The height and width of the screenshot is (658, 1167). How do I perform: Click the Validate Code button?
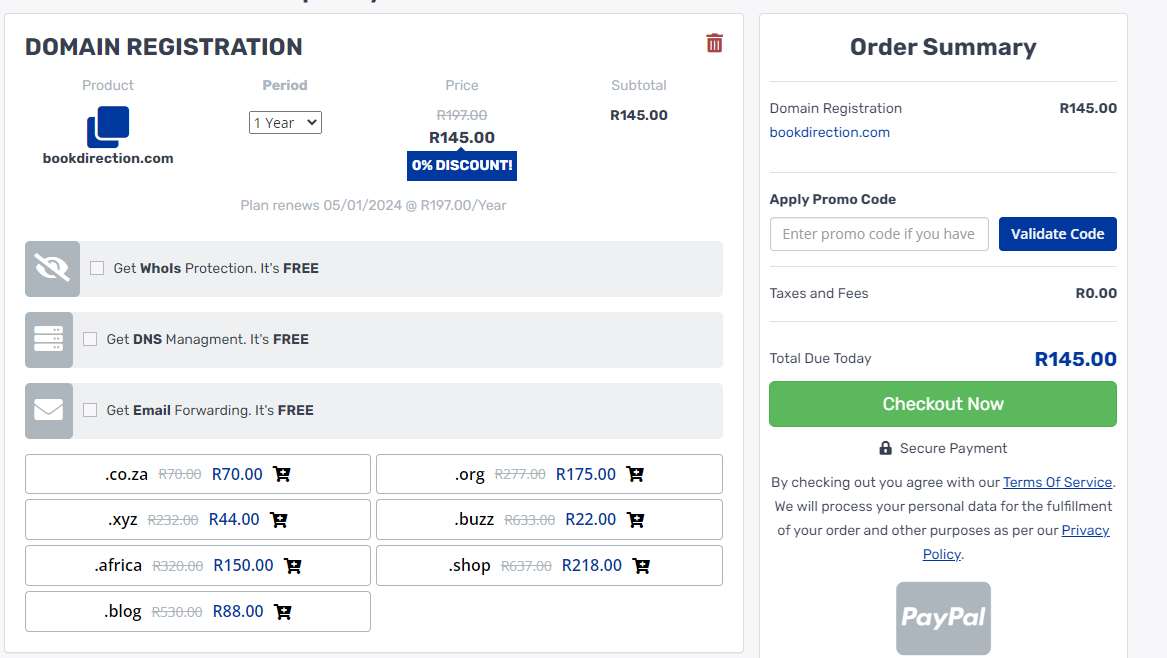[1057, 234]
